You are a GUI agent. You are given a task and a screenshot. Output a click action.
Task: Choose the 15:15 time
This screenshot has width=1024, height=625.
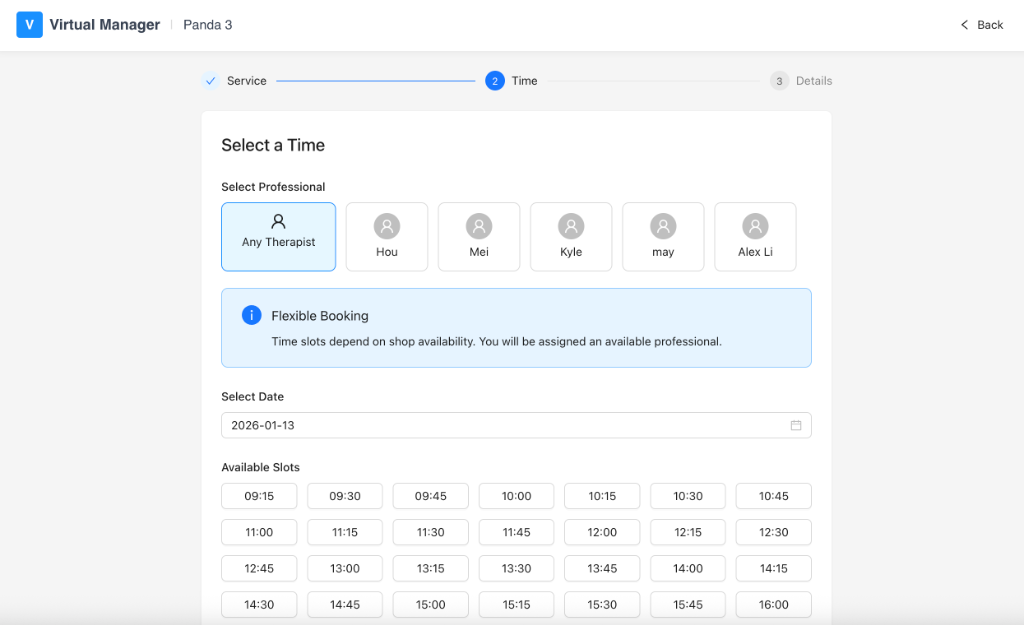click(x=517, y=605)
